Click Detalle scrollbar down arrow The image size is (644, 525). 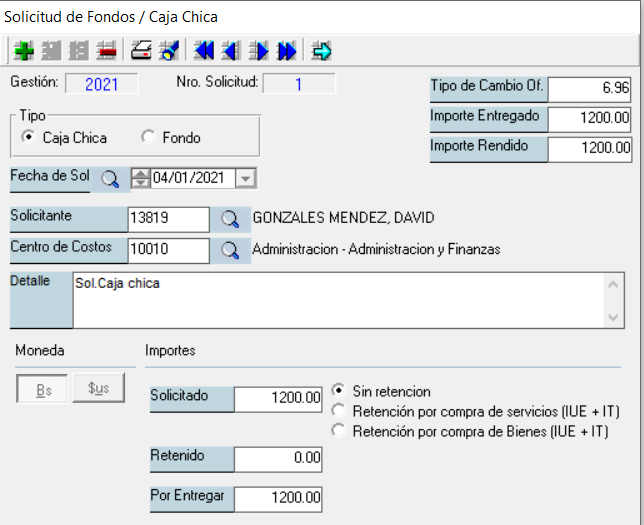(x=613, y=317)
